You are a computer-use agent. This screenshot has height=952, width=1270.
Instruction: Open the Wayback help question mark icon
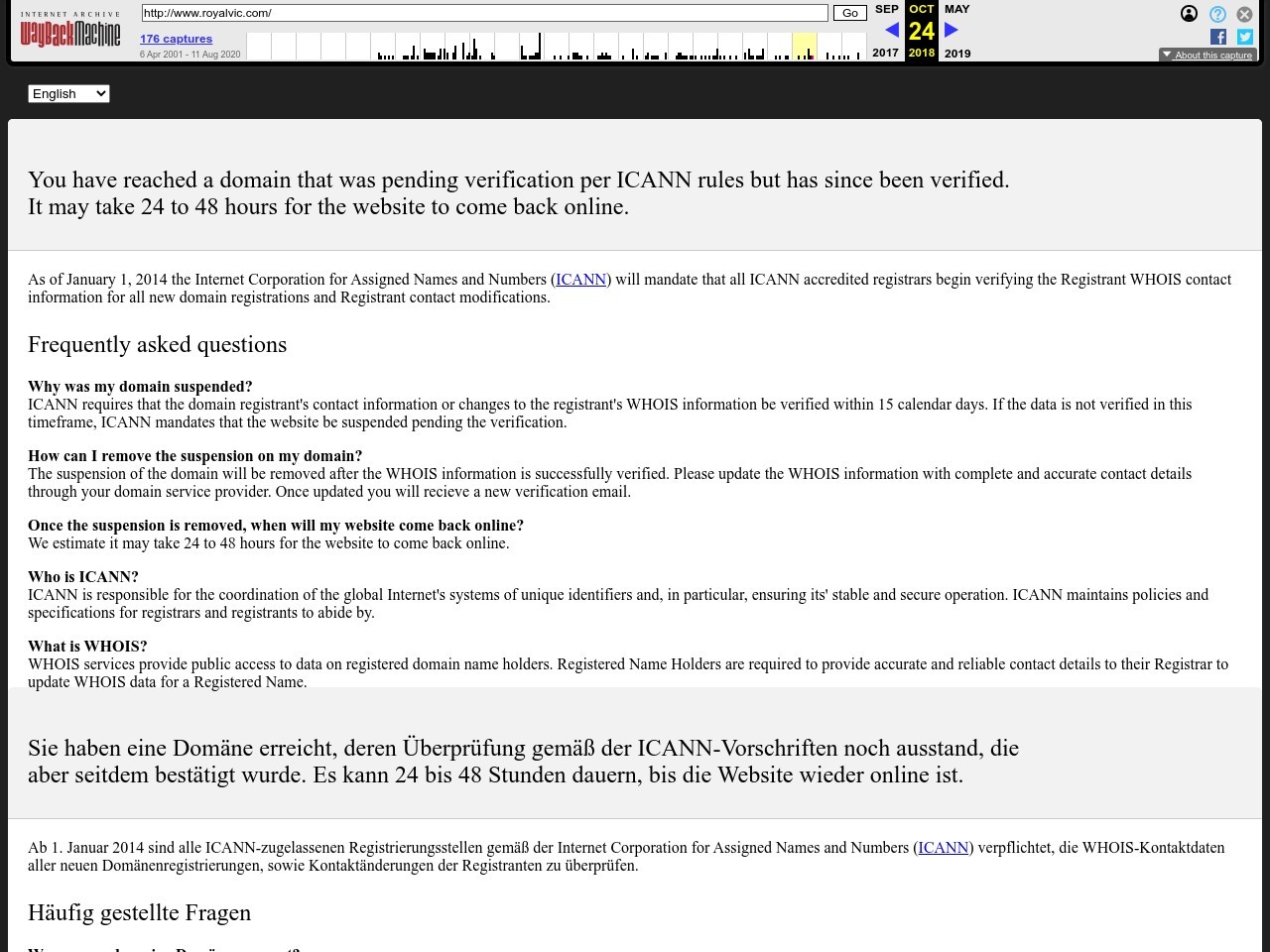coord(1217,14)
